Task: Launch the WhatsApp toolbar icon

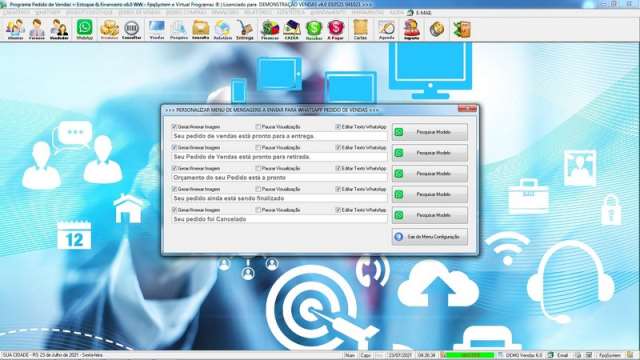Action: point(84,29)
